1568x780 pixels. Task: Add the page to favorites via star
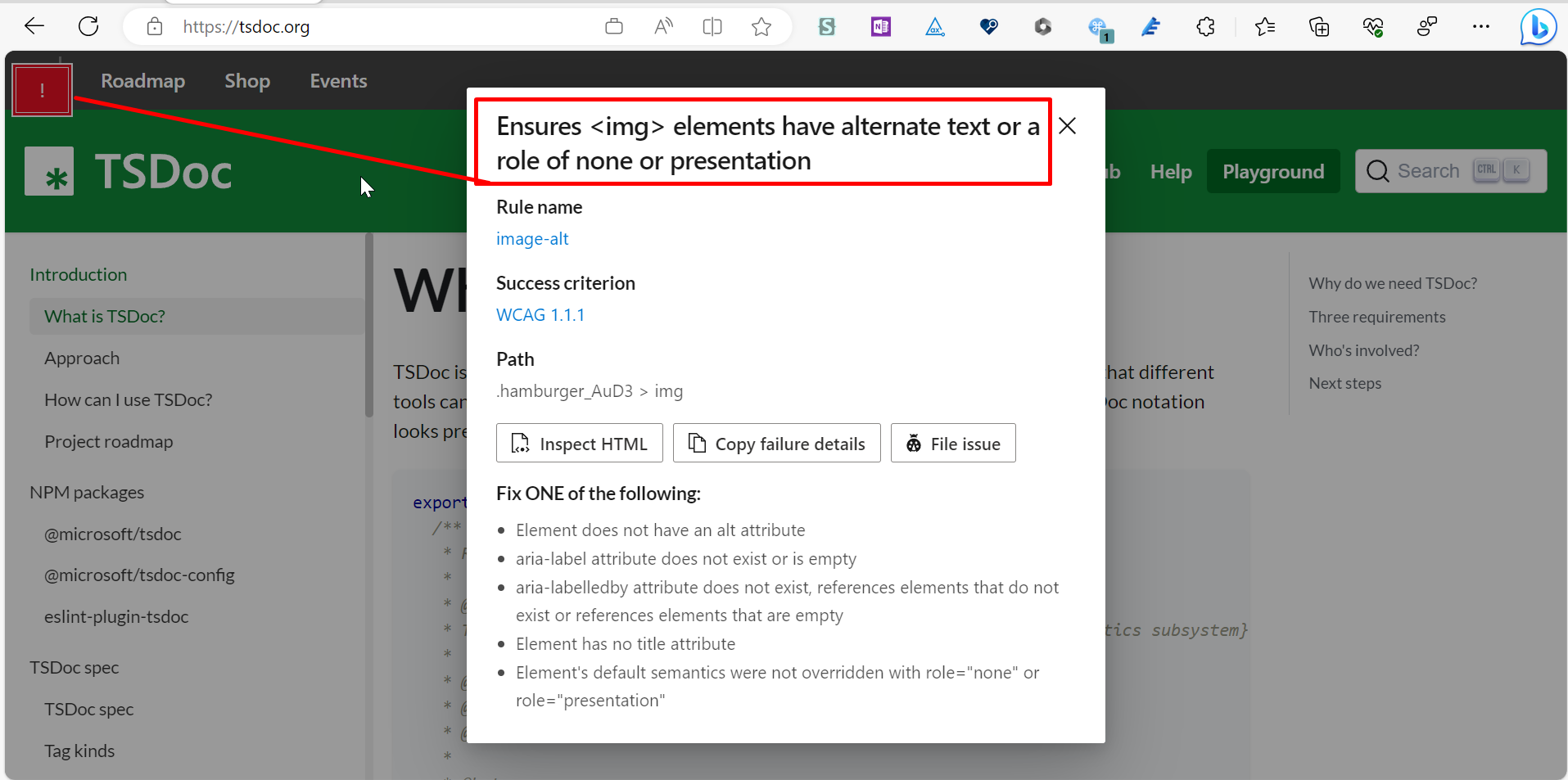pos(761,26)
